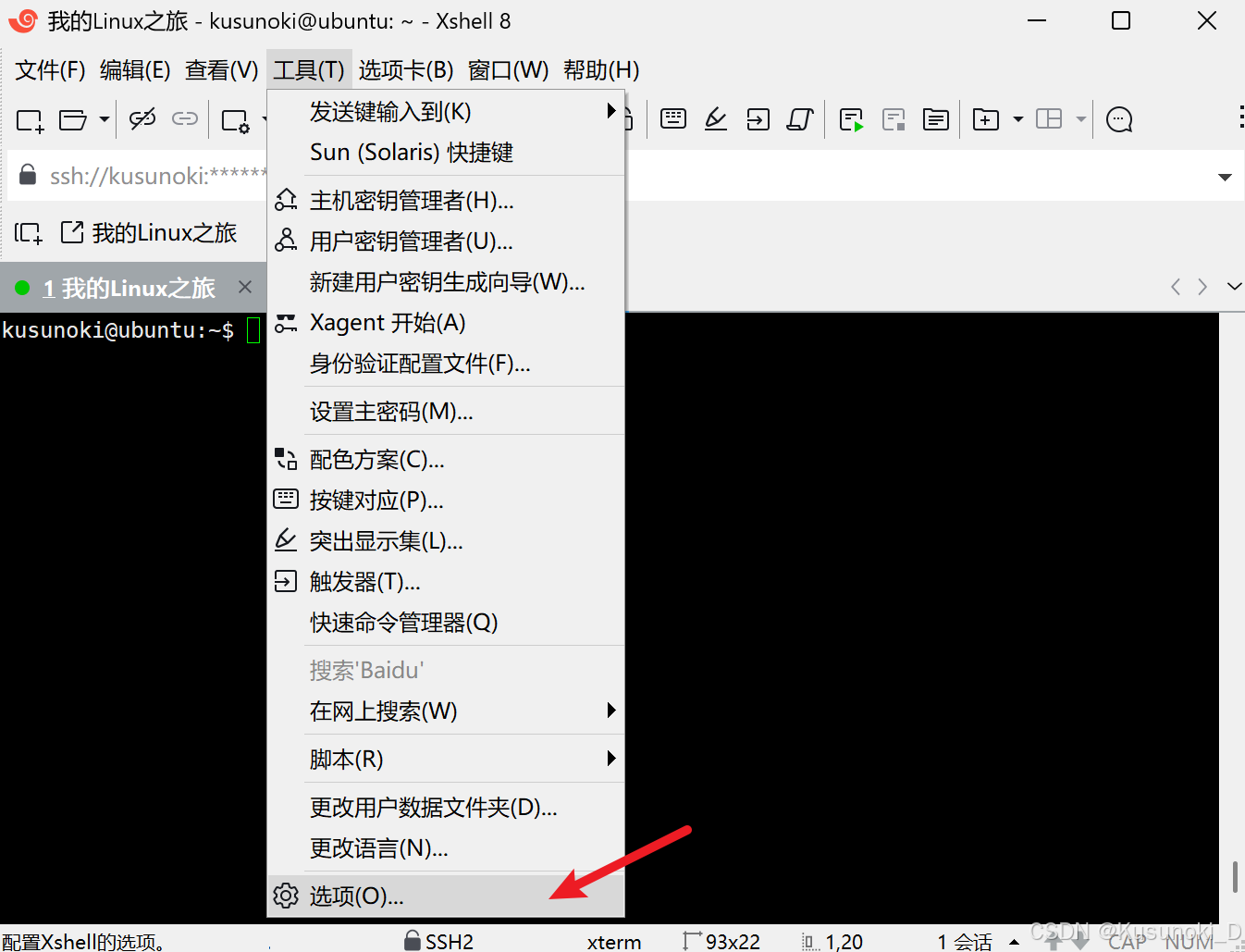Launch 新建用户密钥生成向导(W)

coord(446,282)
